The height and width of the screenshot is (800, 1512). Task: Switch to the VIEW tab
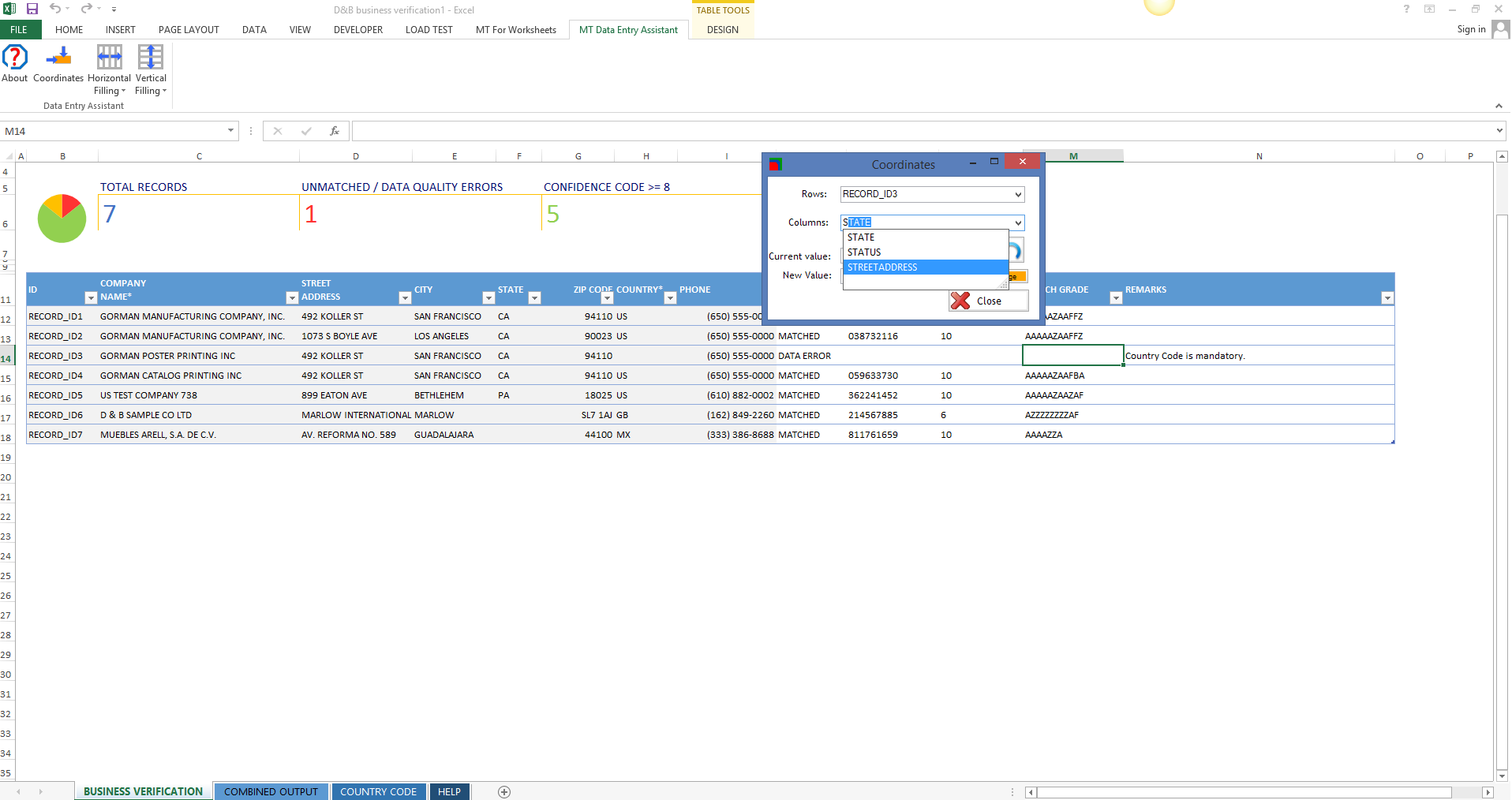(300, 30)
